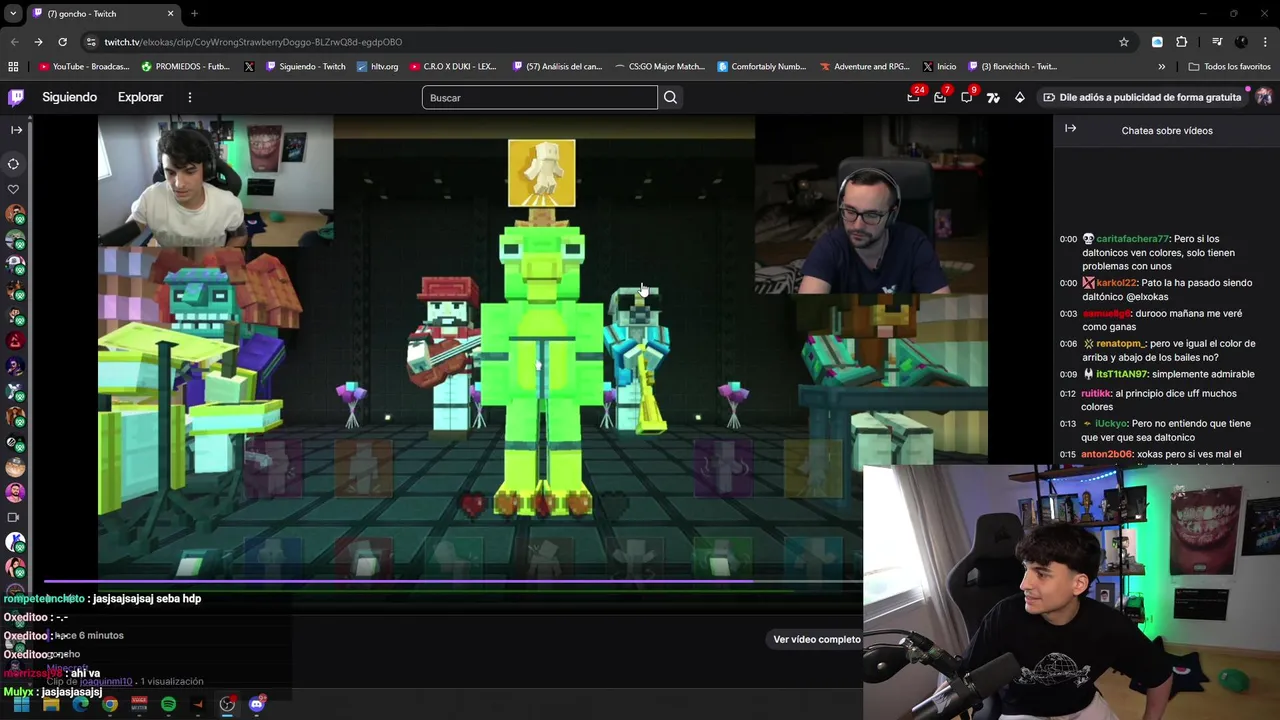Open (3) florvichich - Twit... bookmark

pyautogui.click(x=1012, y=67)
